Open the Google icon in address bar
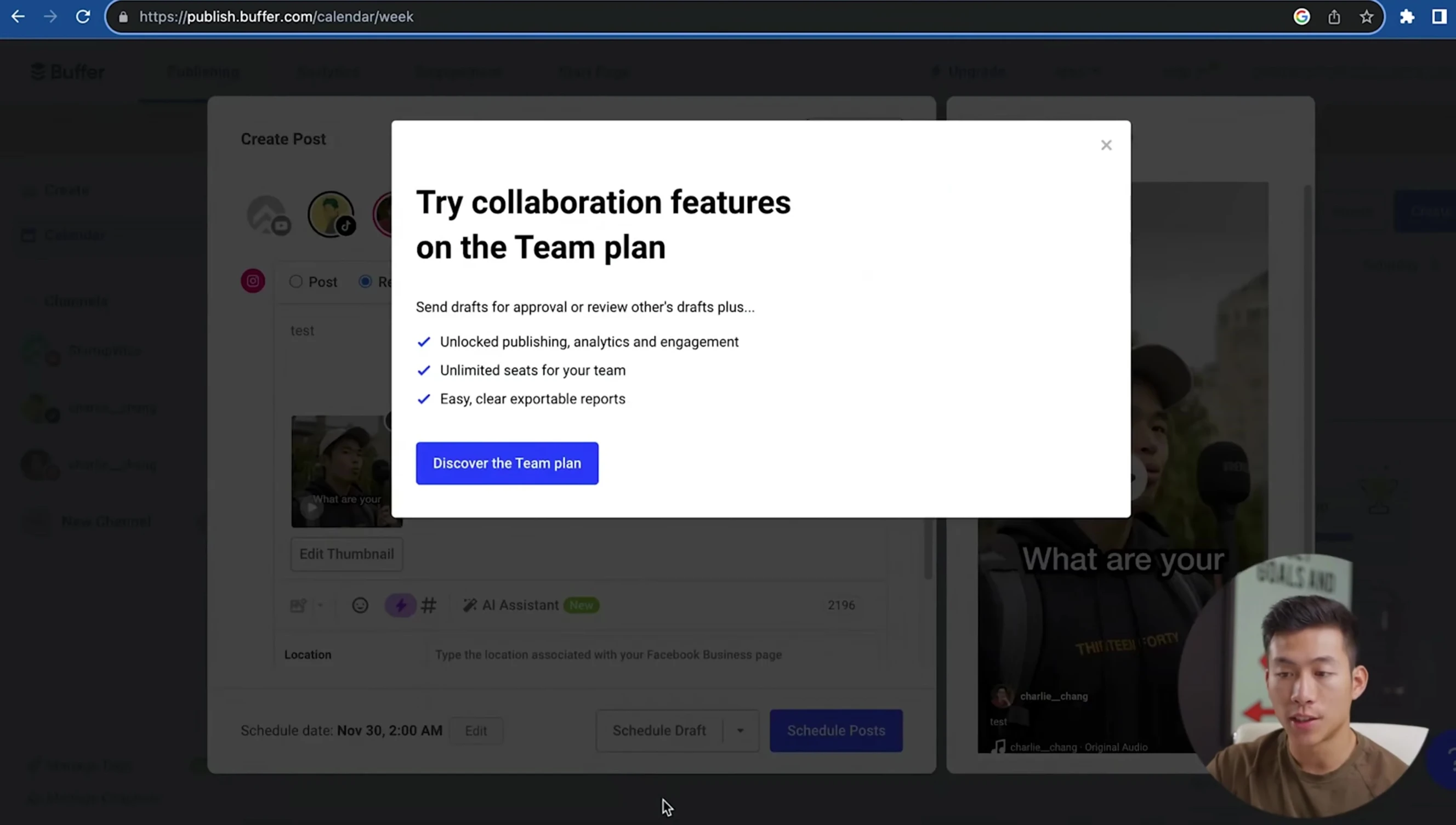 coord(1301,17)
